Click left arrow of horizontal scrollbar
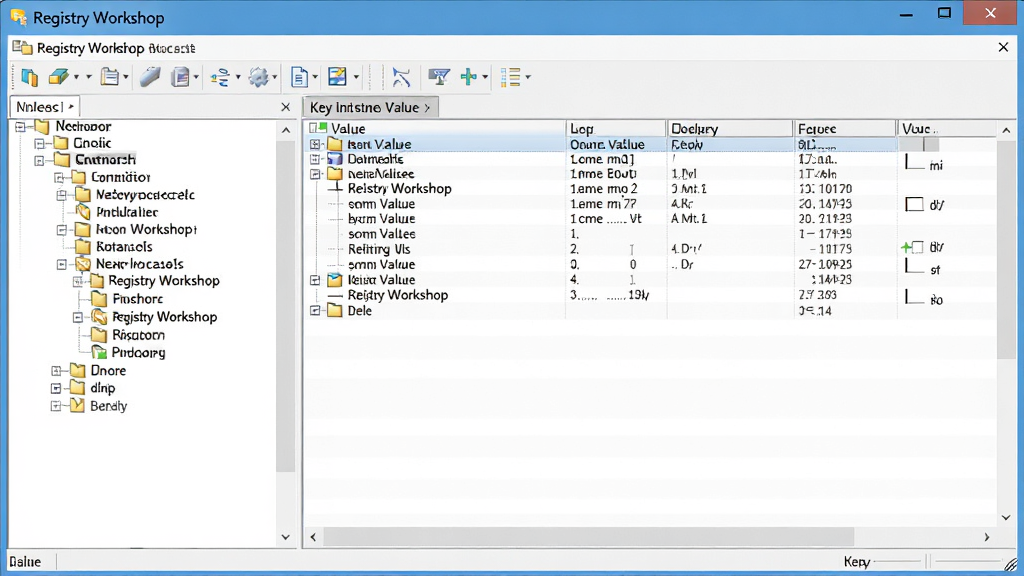The height and width of the screenshot is (576, 1024). pos(313,537)
